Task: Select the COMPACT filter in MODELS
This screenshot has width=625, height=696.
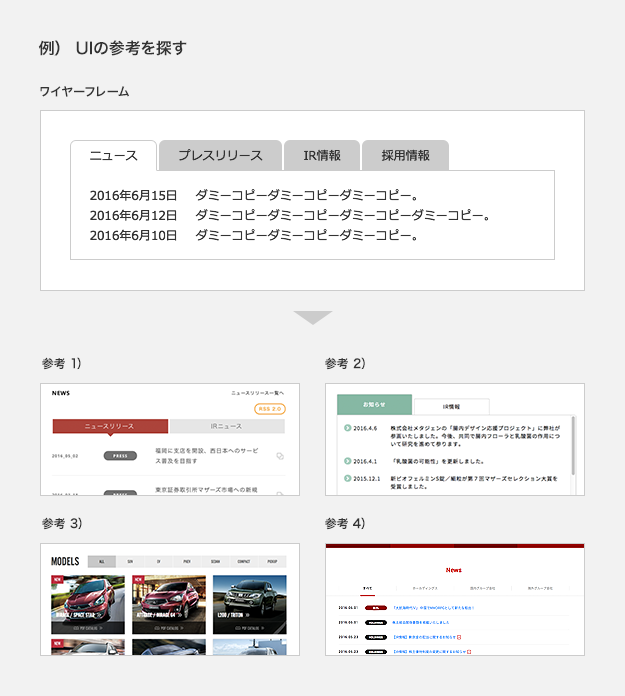Action: click(x=244, y=562)
